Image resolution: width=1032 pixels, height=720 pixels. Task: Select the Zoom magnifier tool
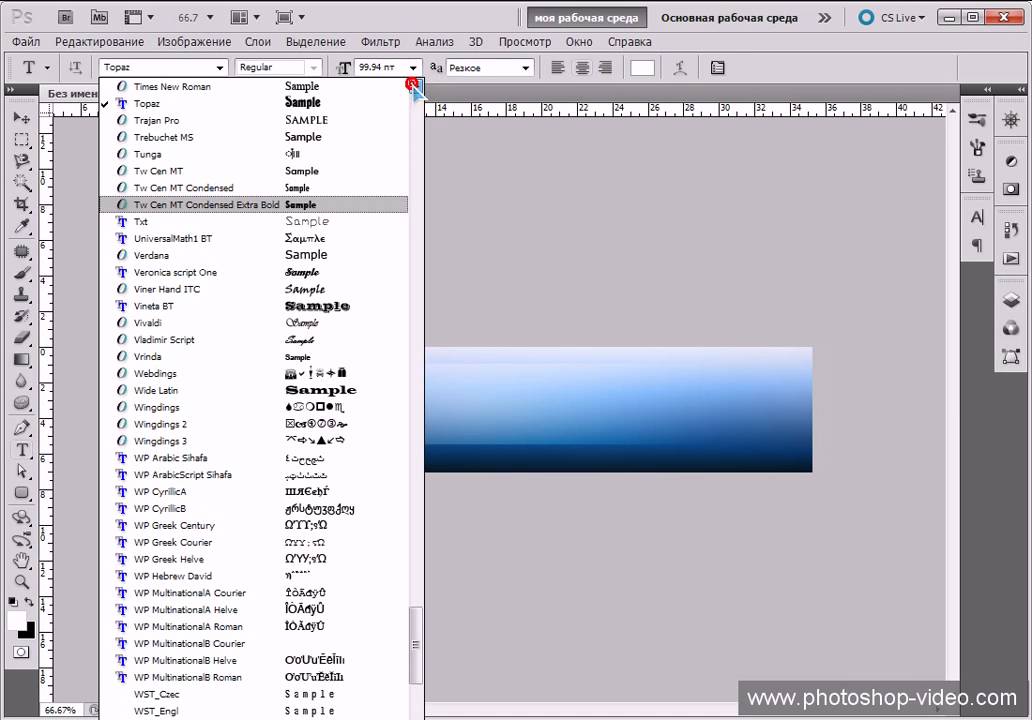coord(22,582)
